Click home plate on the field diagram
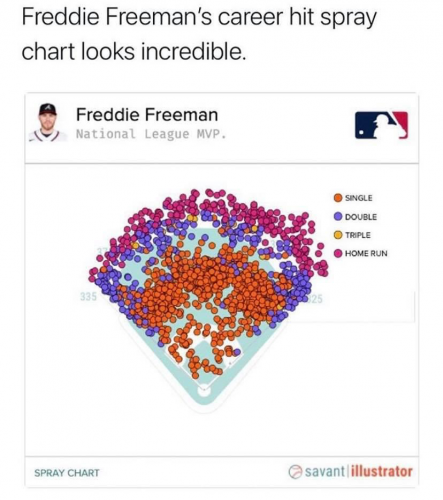The image size is (443, 500). tap(204, 390)
